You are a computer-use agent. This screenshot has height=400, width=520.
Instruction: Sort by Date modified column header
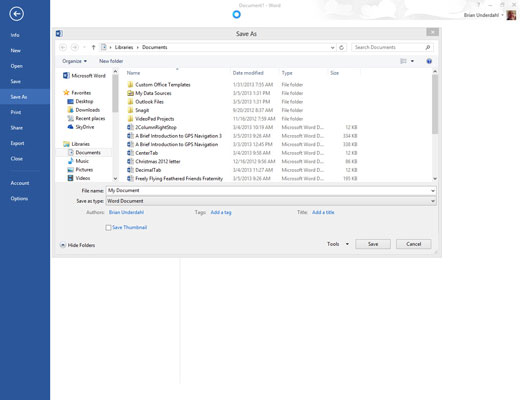click(x=248, y=73)
